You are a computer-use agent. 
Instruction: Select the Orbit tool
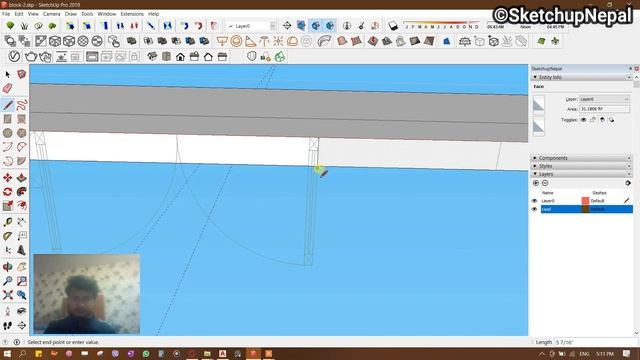7,267
